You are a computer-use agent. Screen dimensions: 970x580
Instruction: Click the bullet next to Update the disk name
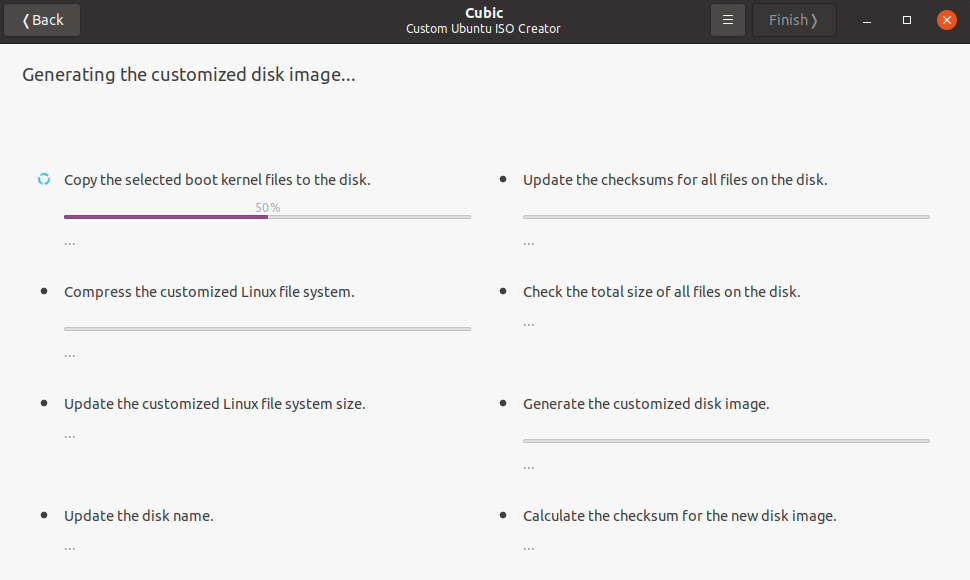(x=44, y=515)
